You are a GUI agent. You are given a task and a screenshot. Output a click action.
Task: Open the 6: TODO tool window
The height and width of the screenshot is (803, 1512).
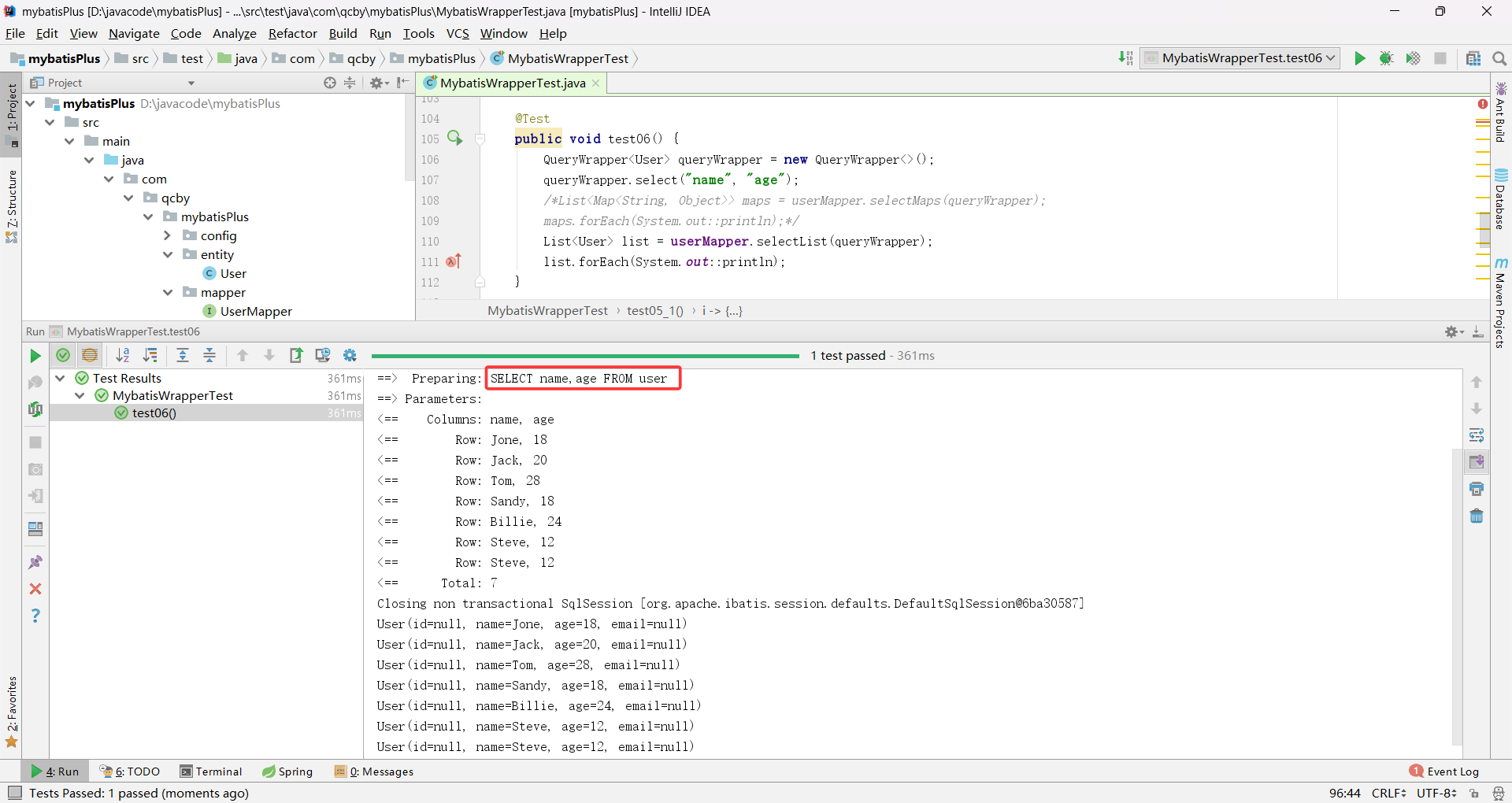tap(130, 772)
